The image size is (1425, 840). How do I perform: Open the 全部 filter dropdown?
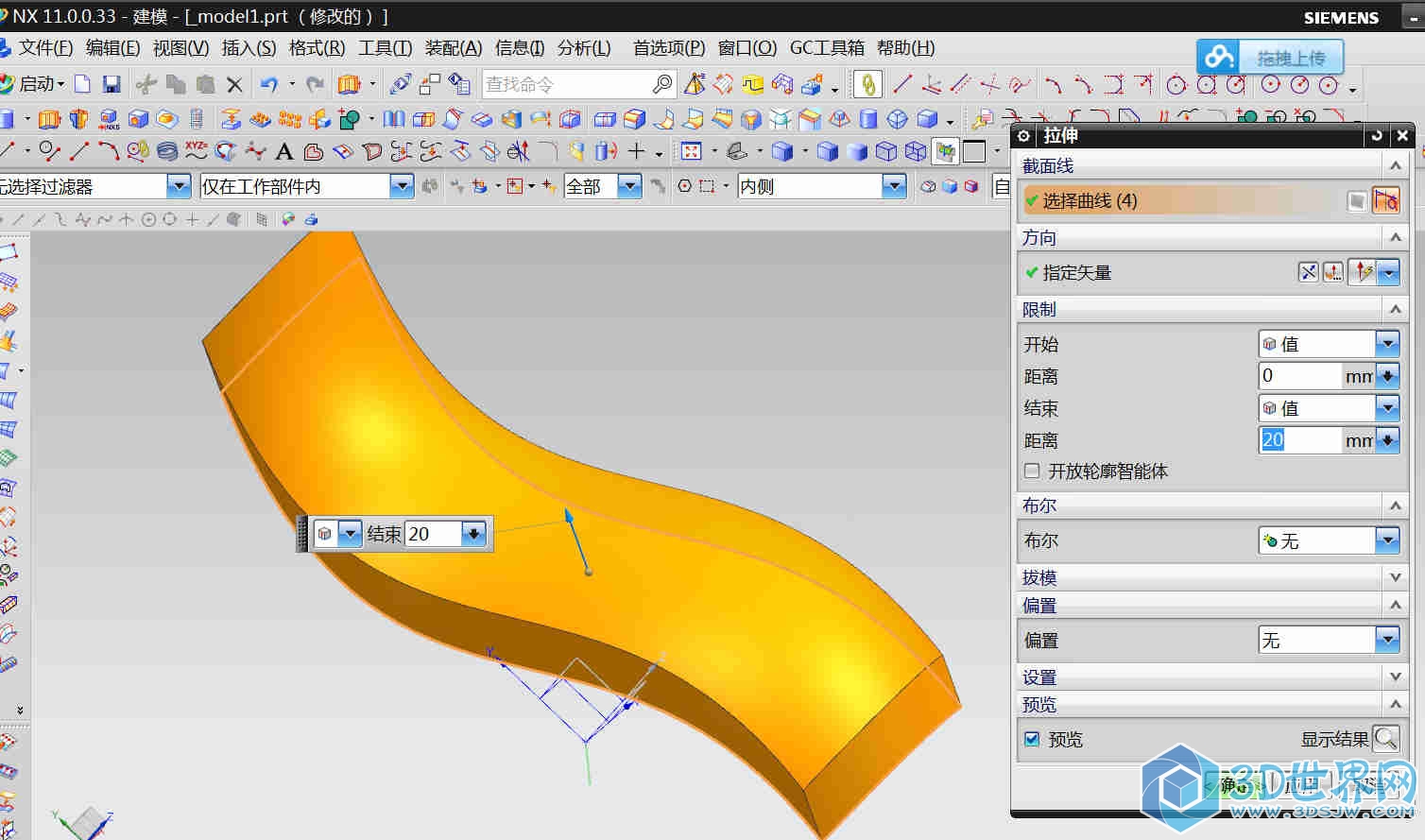[629, 186]
